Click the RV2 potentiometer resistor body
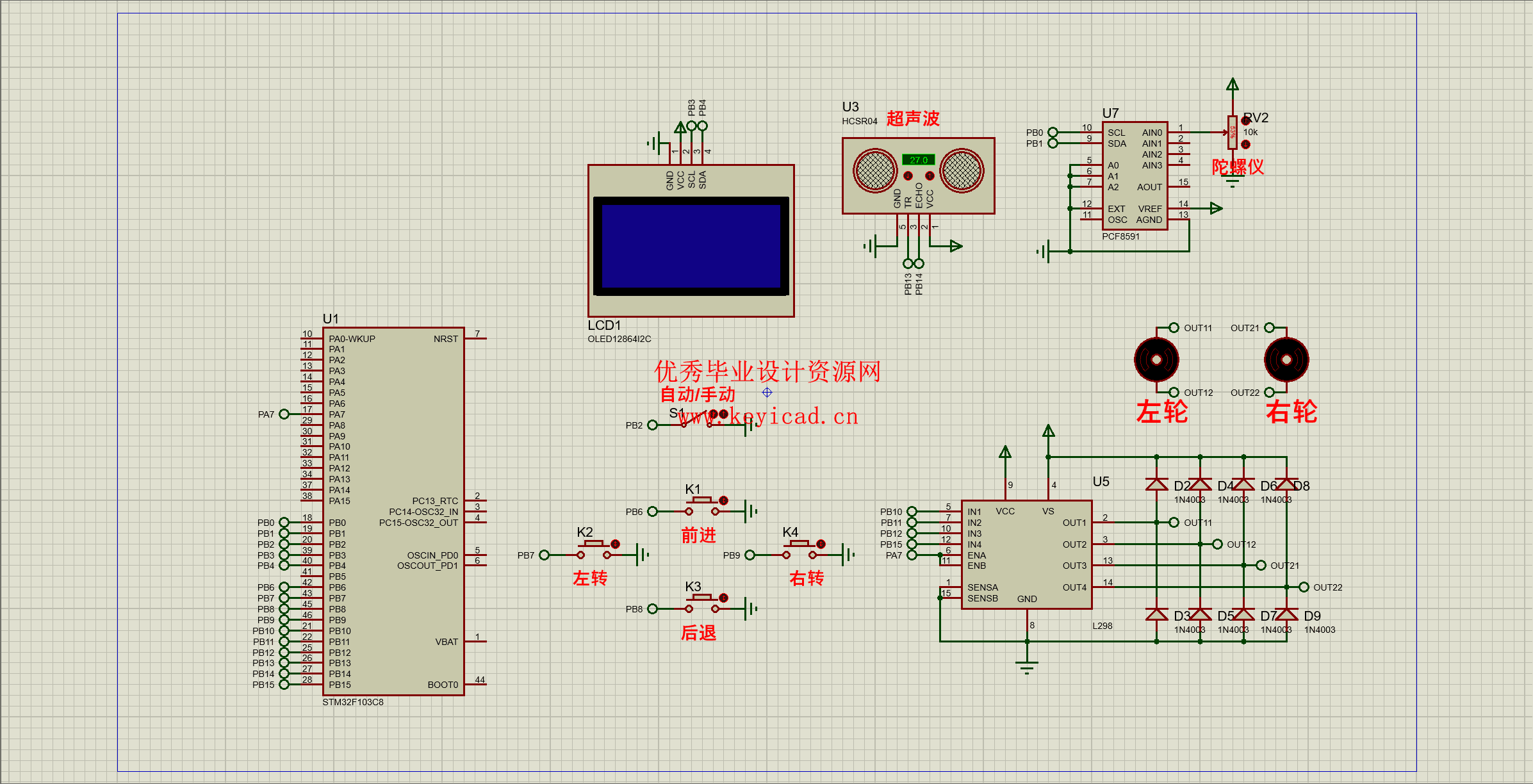This screenshot has width=1533, height=784. 1233,133
